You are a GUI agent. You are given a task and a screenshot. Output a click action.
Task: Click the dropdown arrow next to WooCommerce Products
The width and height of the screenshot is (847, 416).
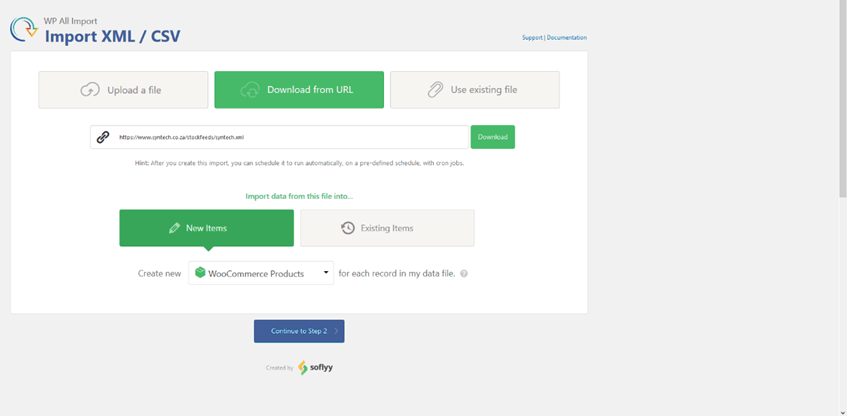tap(326, 273)
